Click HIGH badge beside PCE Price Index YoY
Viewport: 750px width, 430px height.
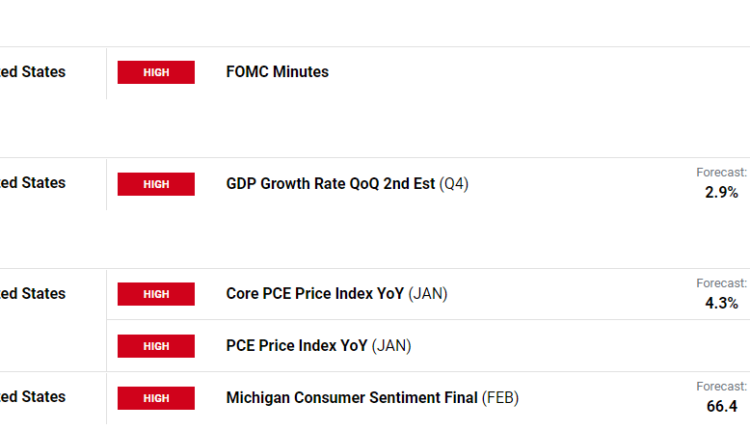[x=156, y=346]
